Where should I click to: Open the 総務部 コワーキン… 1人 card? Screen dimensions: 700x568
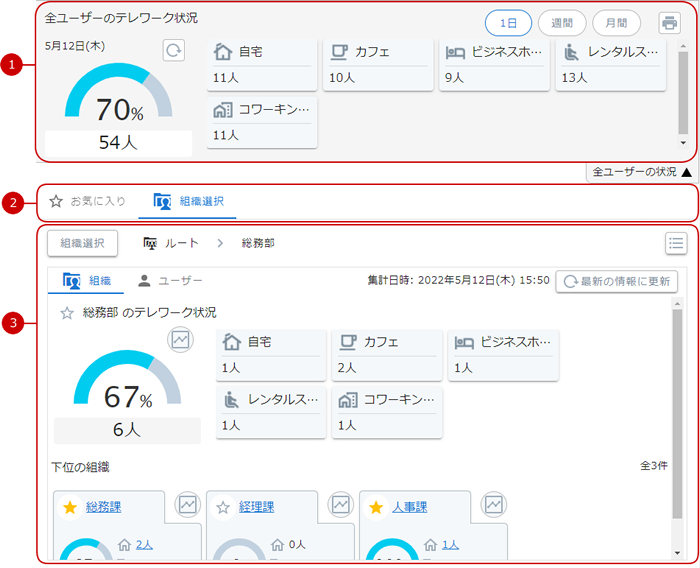[387, 413]
